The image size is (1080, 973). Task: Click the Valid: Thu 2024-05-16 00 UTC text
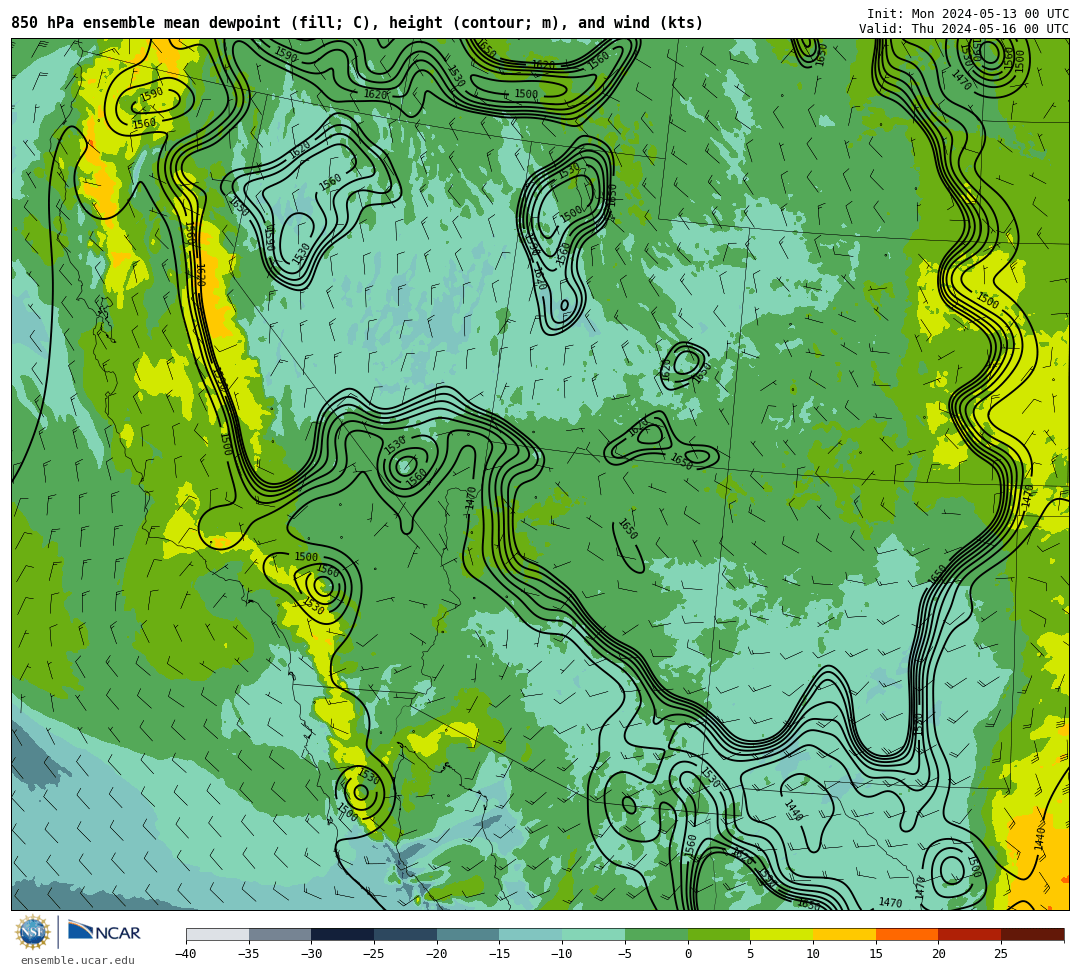(964, 29)
